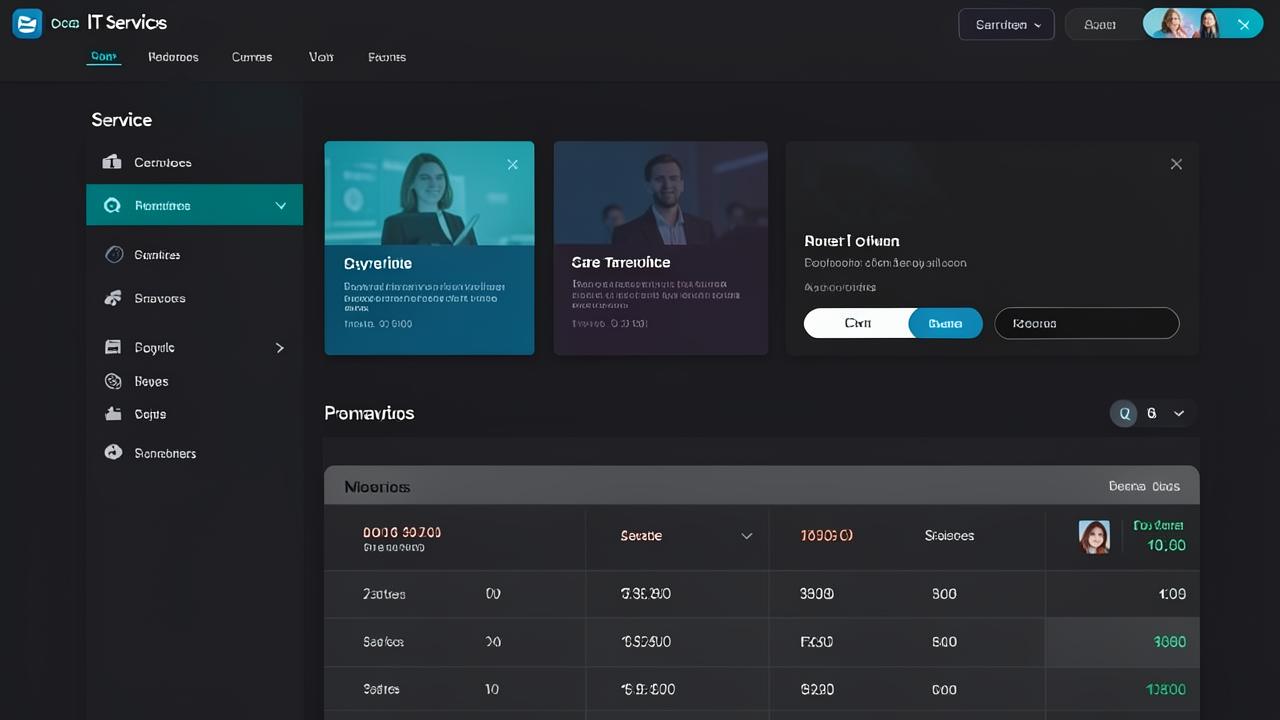Screen dimensions: 1280x720
Task: Click the Nloeries table header
Action: pyautogui.click(x=377, y=487)
